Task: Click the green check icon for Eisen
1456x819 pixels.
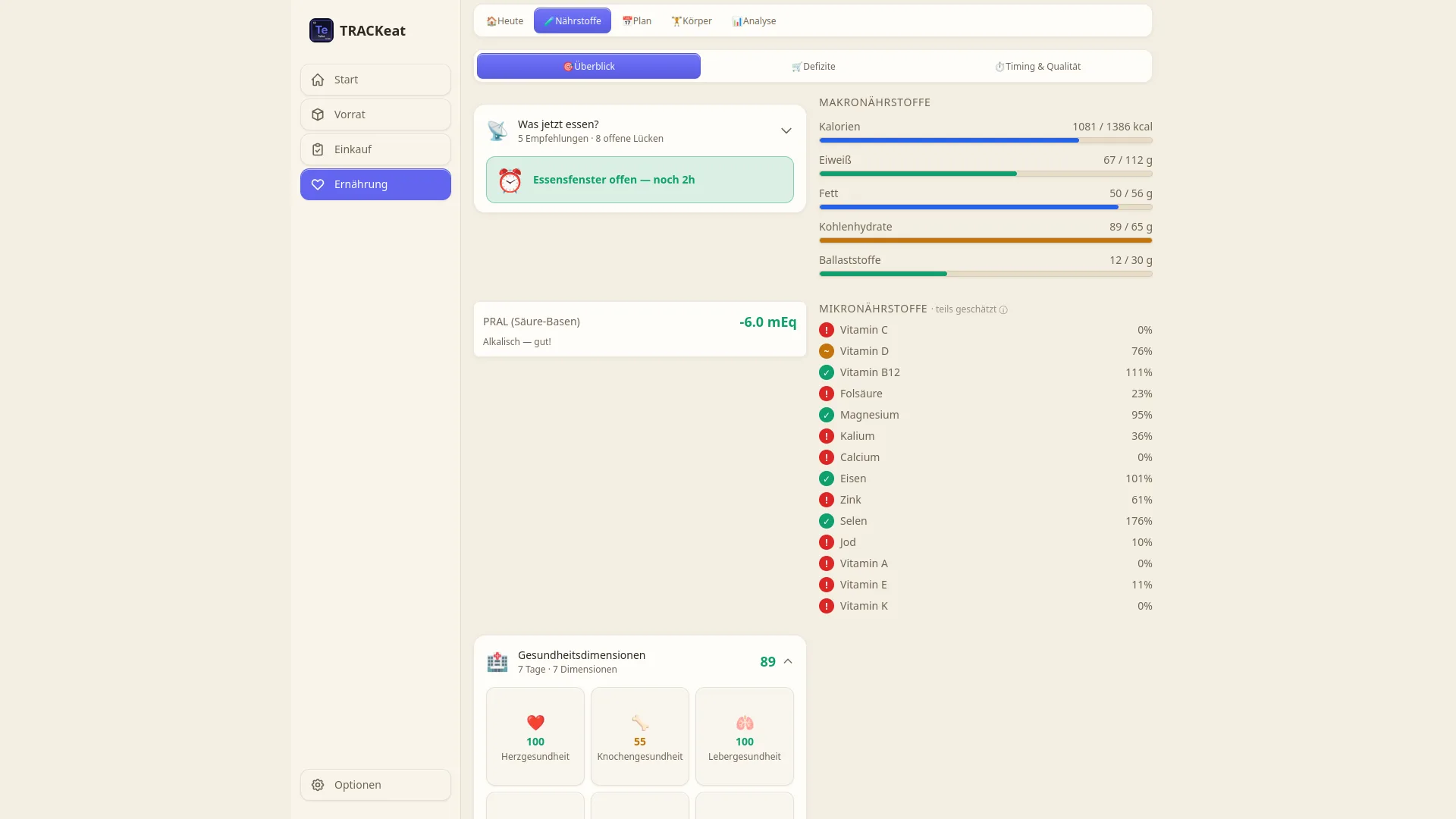Action: coord(827,479)
